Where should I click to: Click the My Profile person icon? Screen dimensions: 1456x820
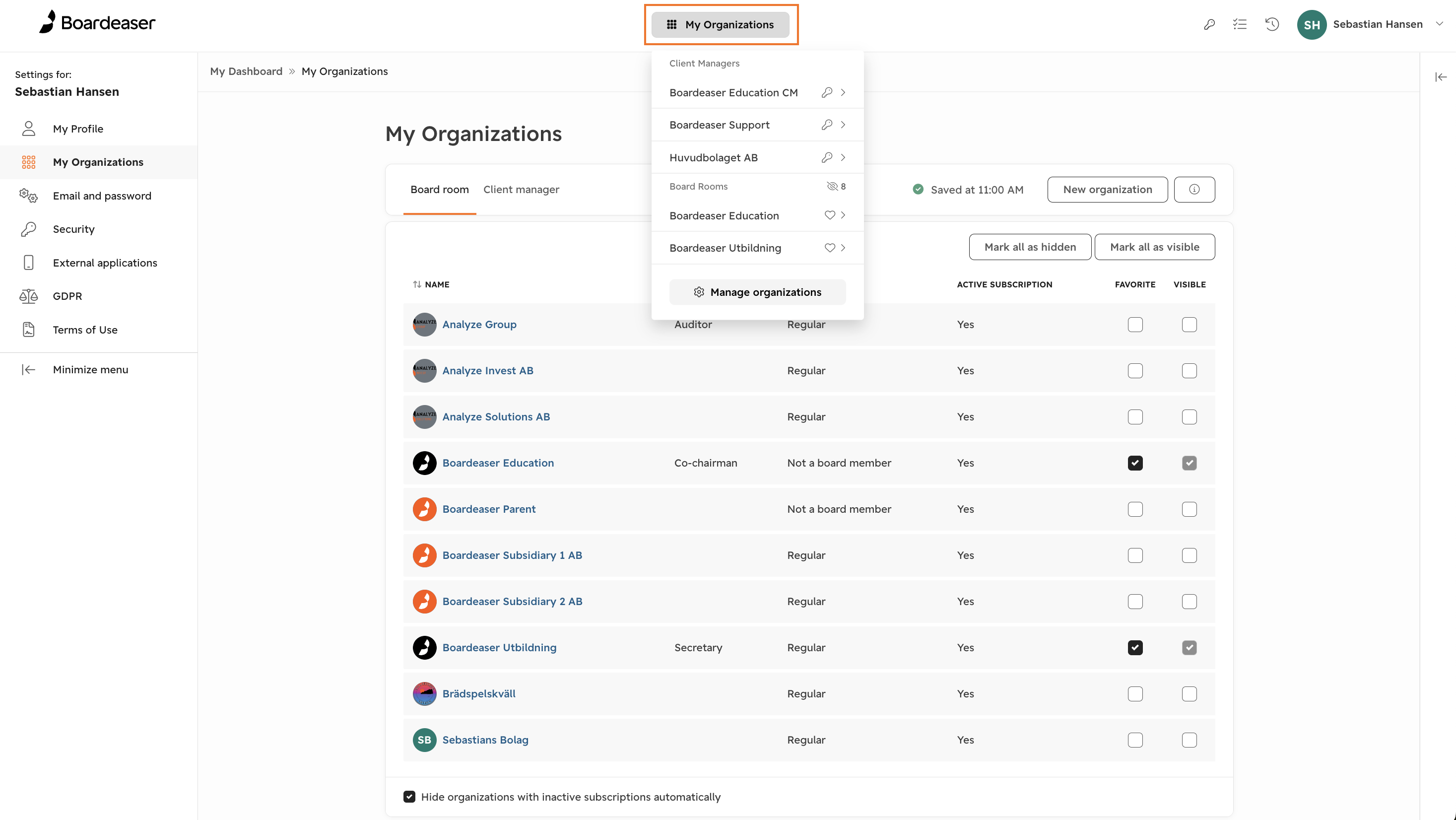28,129
